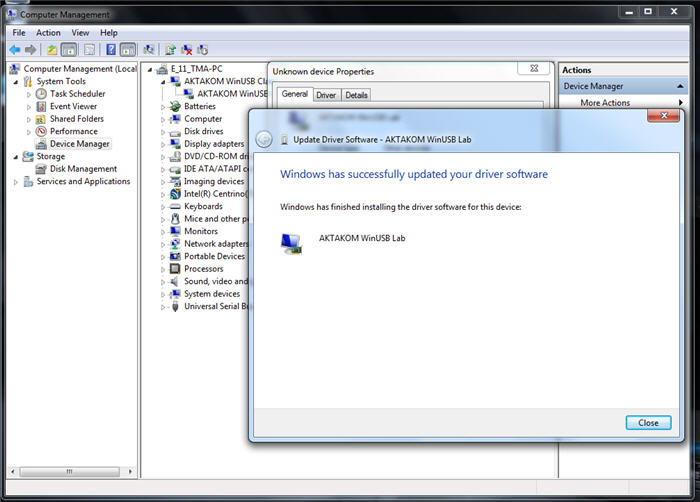This screenshot has width=700, height=502.
Task: Open the Help menu
Action: (x=108, y=33)
